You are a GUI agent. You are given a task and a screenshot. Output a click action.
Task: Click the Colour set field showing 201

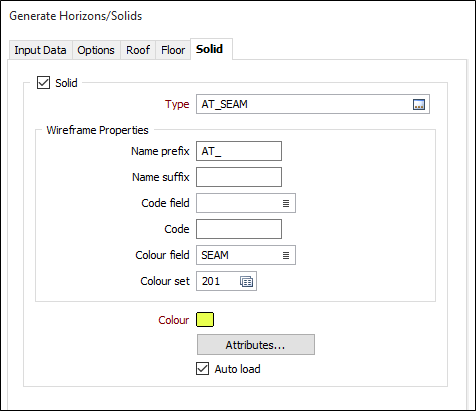[x=226, y=281]
